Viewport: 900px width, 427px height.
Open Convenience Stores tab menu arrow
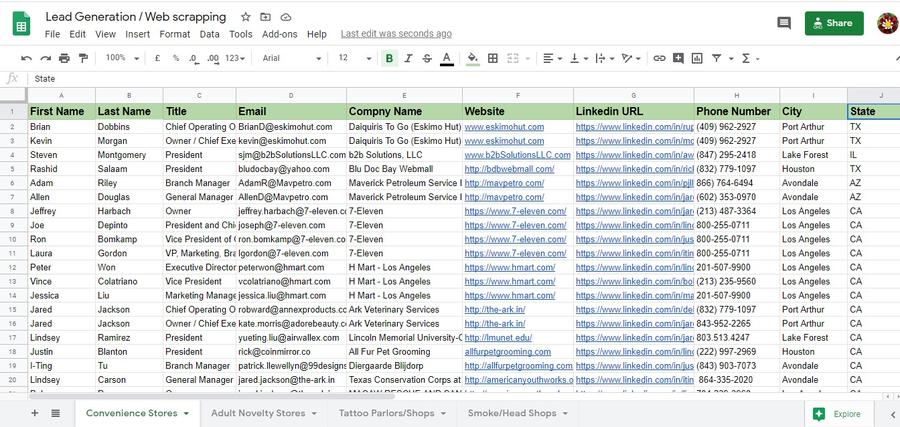click(x=186, y=413)
